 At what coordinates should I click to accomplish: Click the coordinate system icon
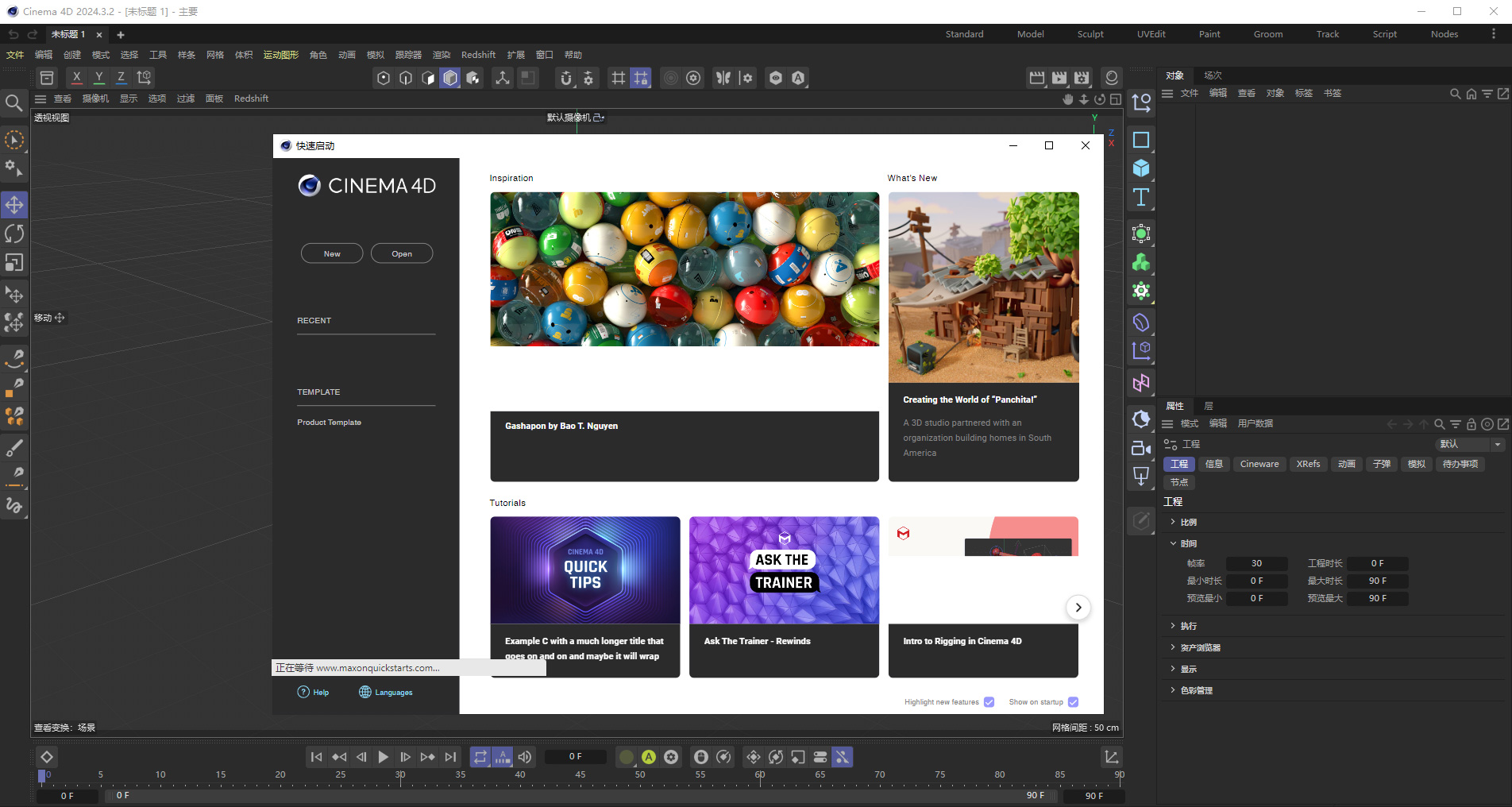point(144,77)
